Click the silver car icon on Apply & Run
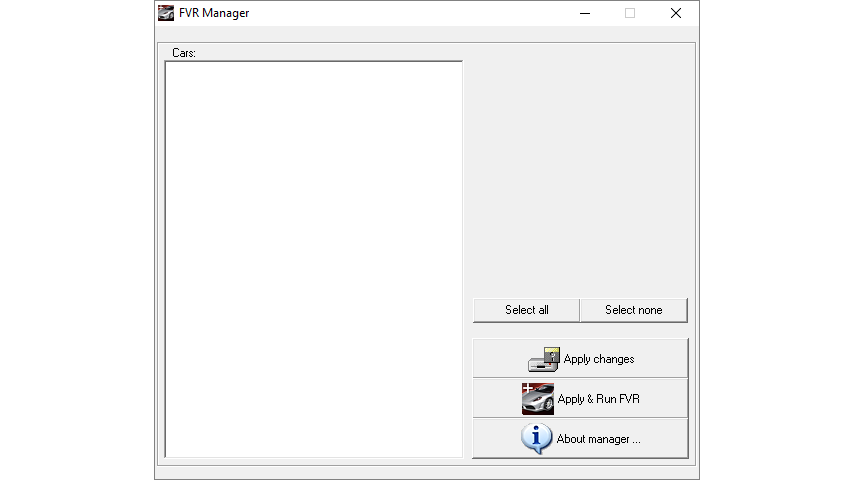 pyautogui.click(x=537, y=399)
